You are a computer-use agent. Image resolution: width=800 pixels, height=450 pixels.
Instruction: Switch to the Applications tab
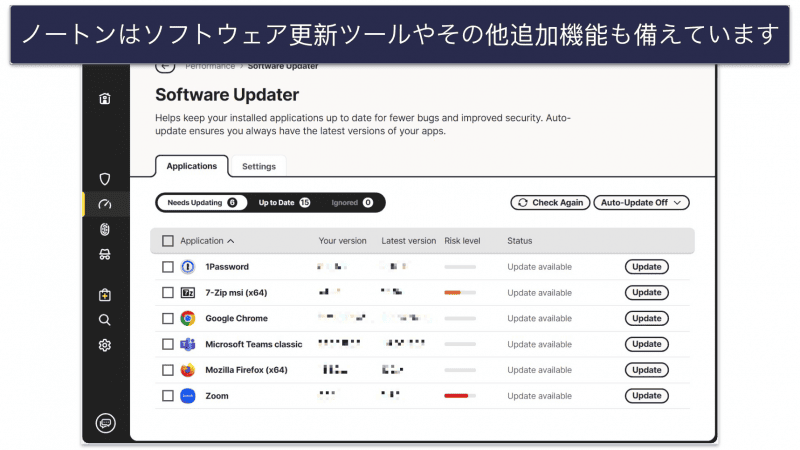tap(192, 166)
